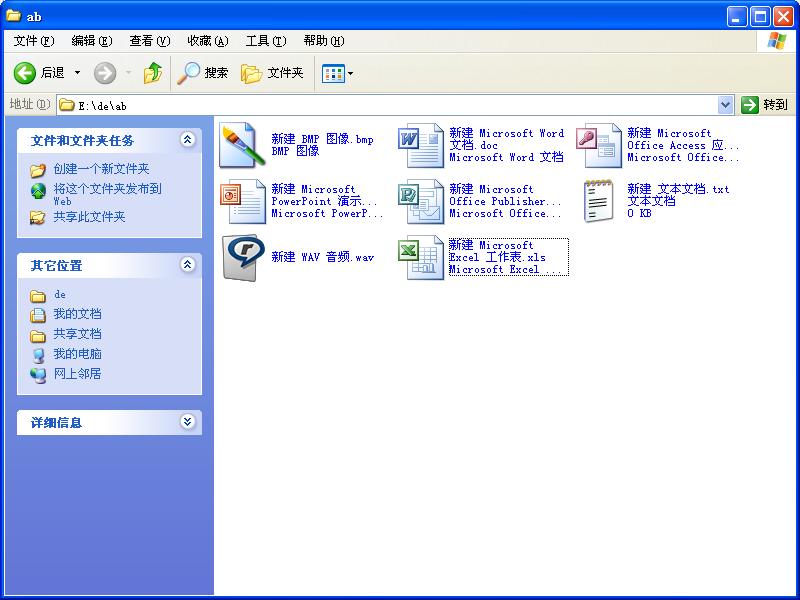Screen dimensions: 800x600
Task: Go up one folder level
Action: coord(153,73)
